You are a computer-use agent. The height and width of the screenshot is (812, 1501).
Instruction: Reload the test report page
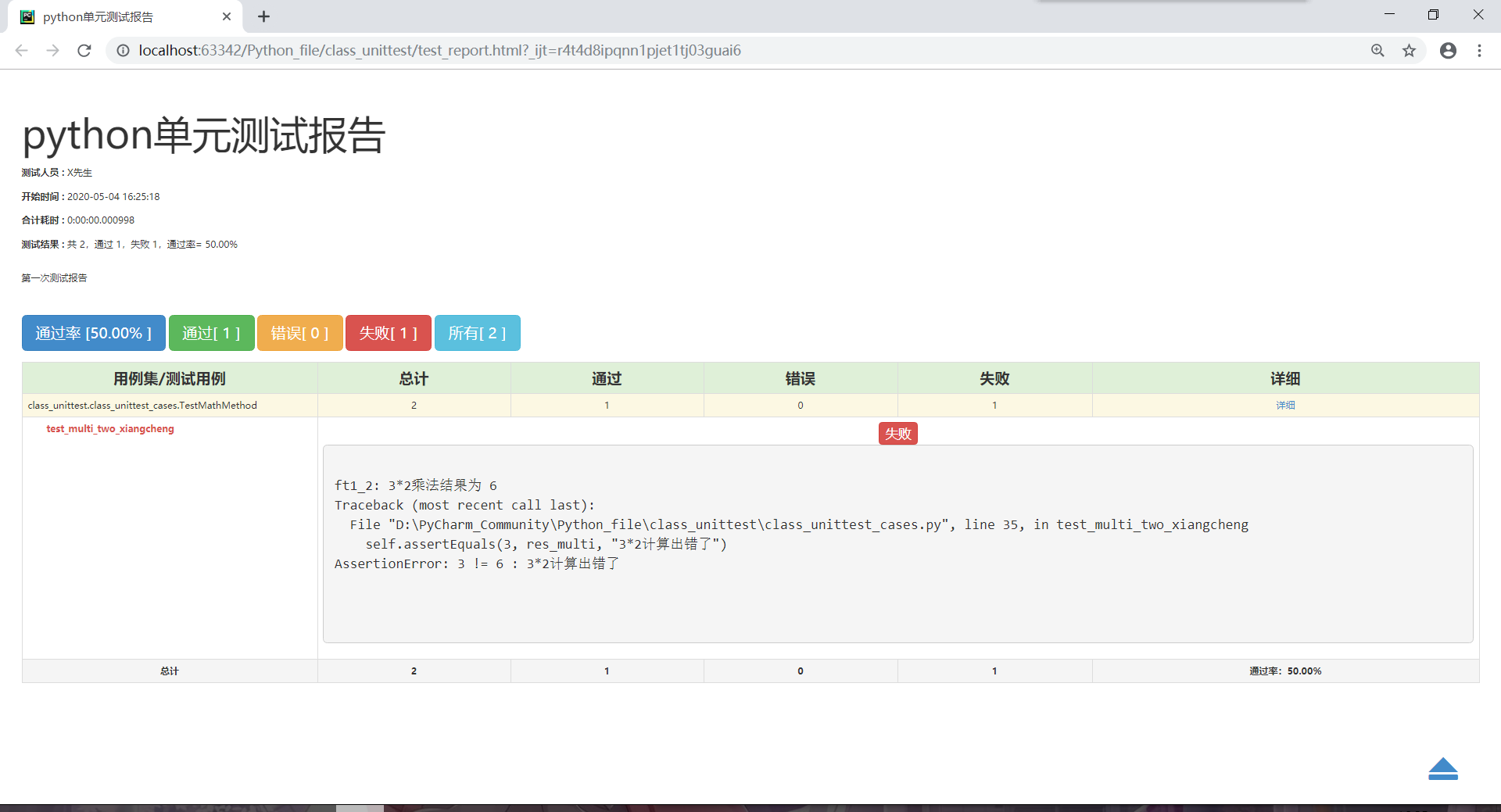pyautogui.click(x=84, y=51)
